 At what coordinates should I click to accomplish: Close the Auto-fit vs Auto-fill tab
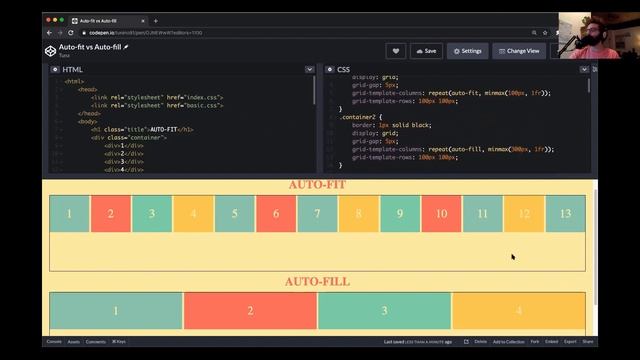click(x=143, y=21)
